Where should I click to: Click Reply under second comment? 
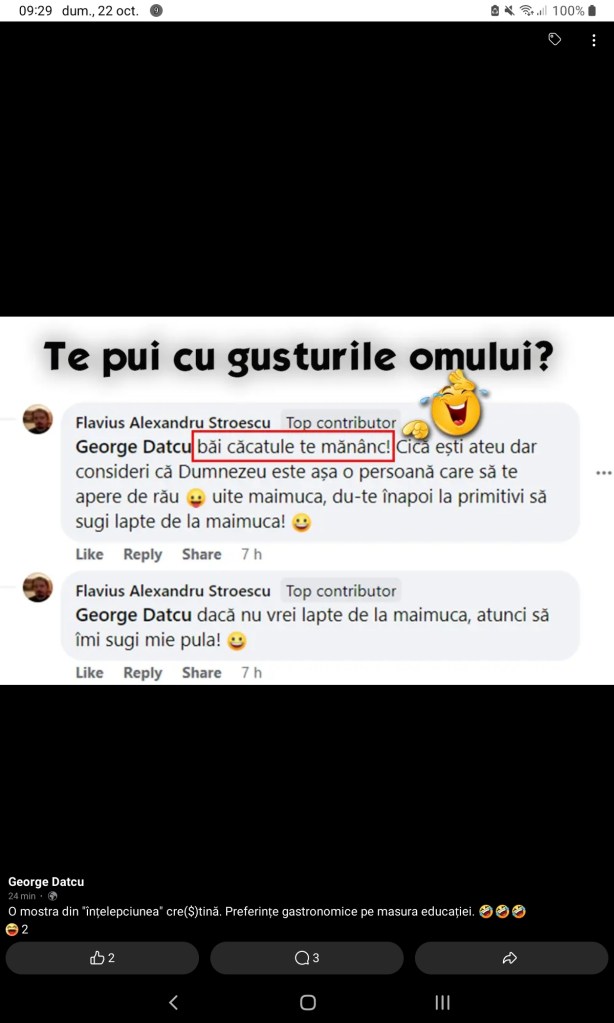click(143, 673)
